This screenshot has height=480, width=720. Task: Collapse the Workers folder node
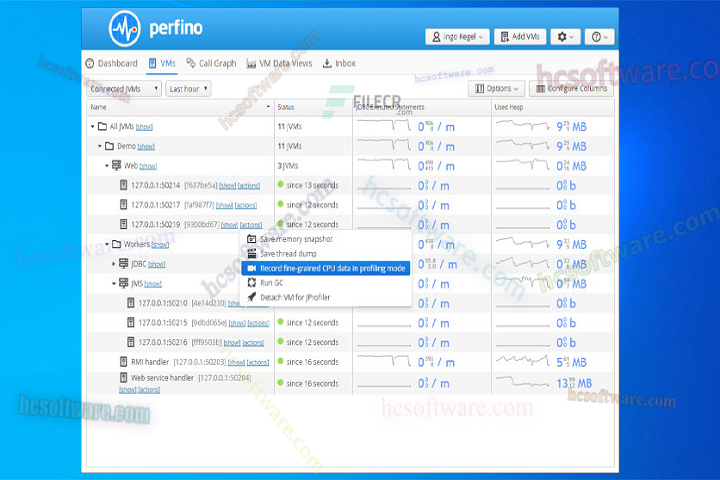(x=107, y=244)
